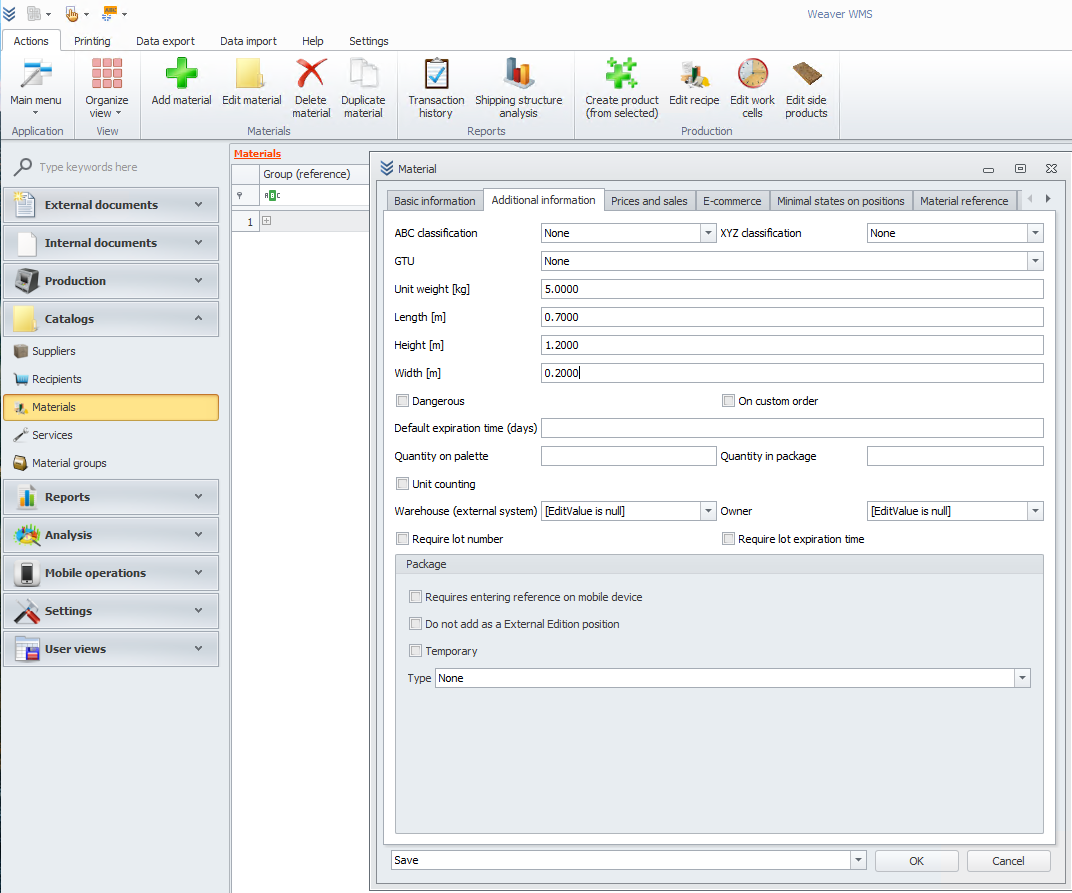
Task: Open the Save action dropdown arrow
Action: [858, 860]
